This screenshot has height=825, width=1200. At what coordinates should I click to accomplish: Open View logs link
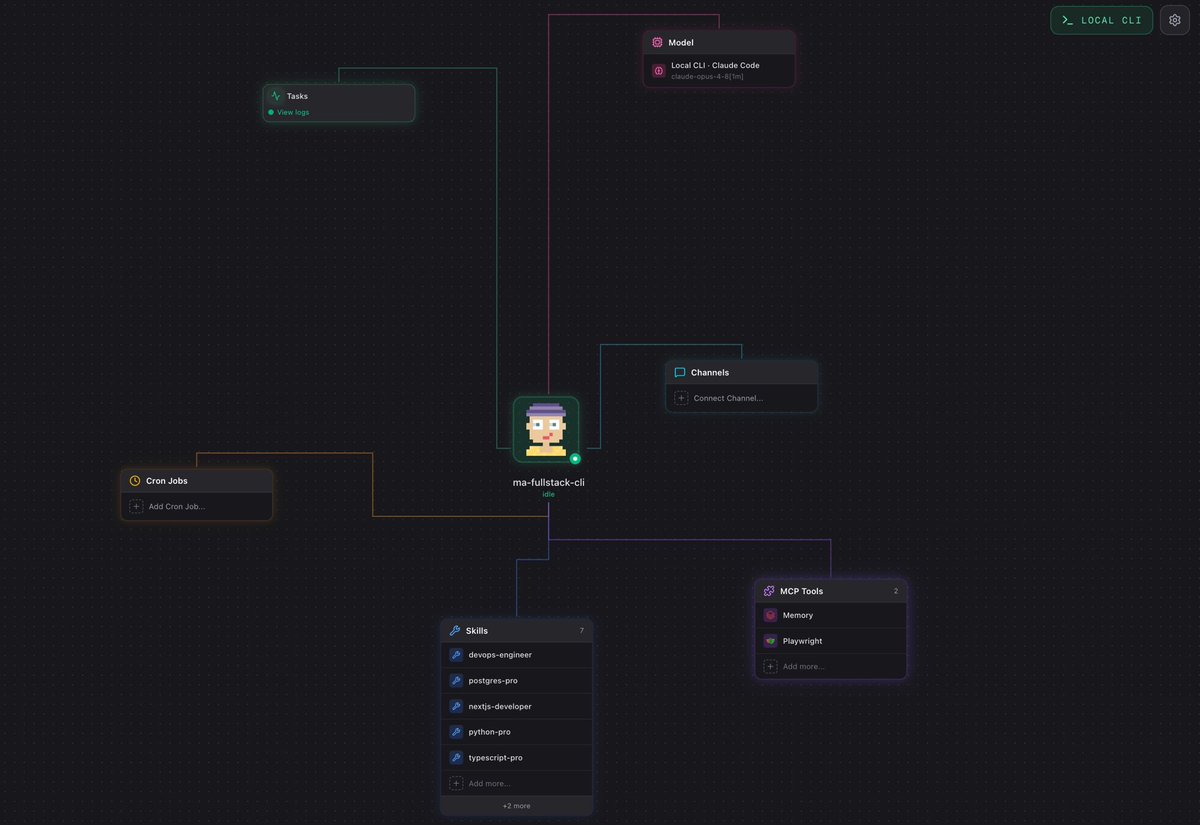[293, 112]
